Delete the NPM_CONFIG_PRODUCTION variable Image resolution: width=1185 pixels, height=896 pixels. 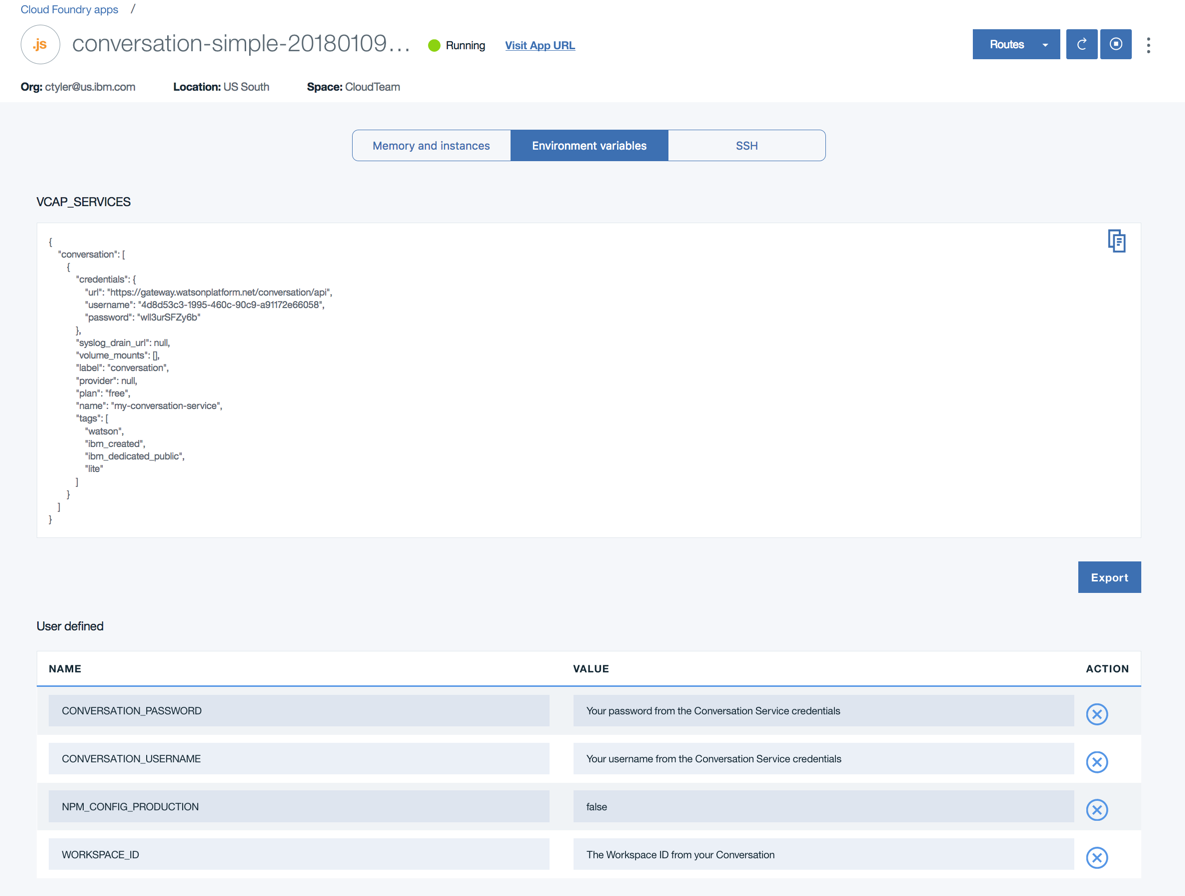[x=1097, y=810]
